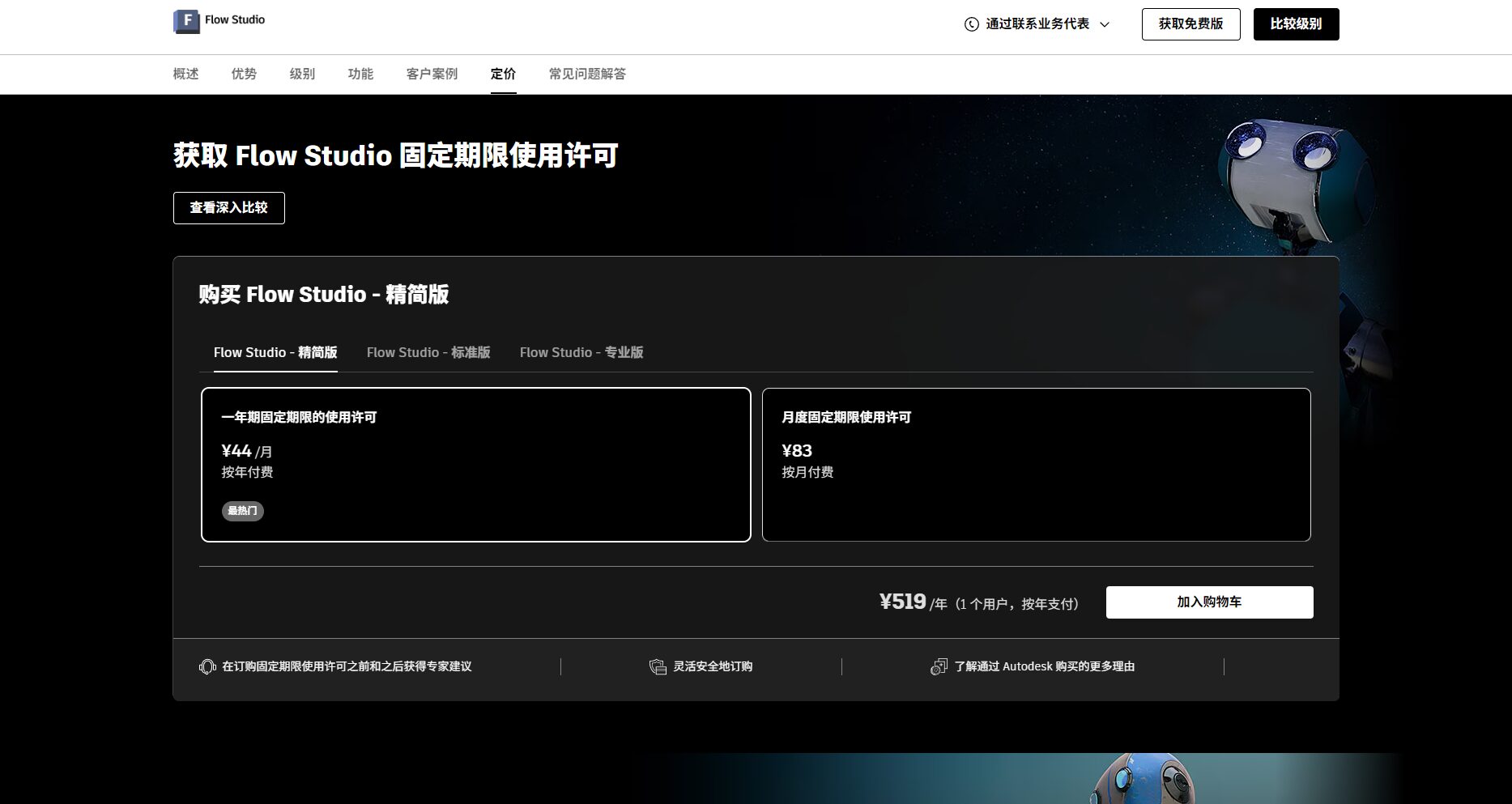Screen dimensions: 1512x804
Task: Click the 加入购物车 button
Action: 1209,602
